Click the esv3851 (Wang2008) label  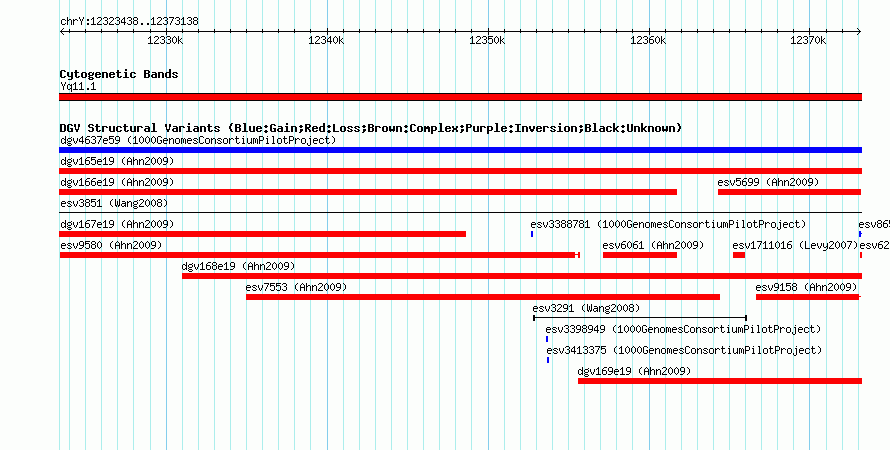click(x=114, y=203)
